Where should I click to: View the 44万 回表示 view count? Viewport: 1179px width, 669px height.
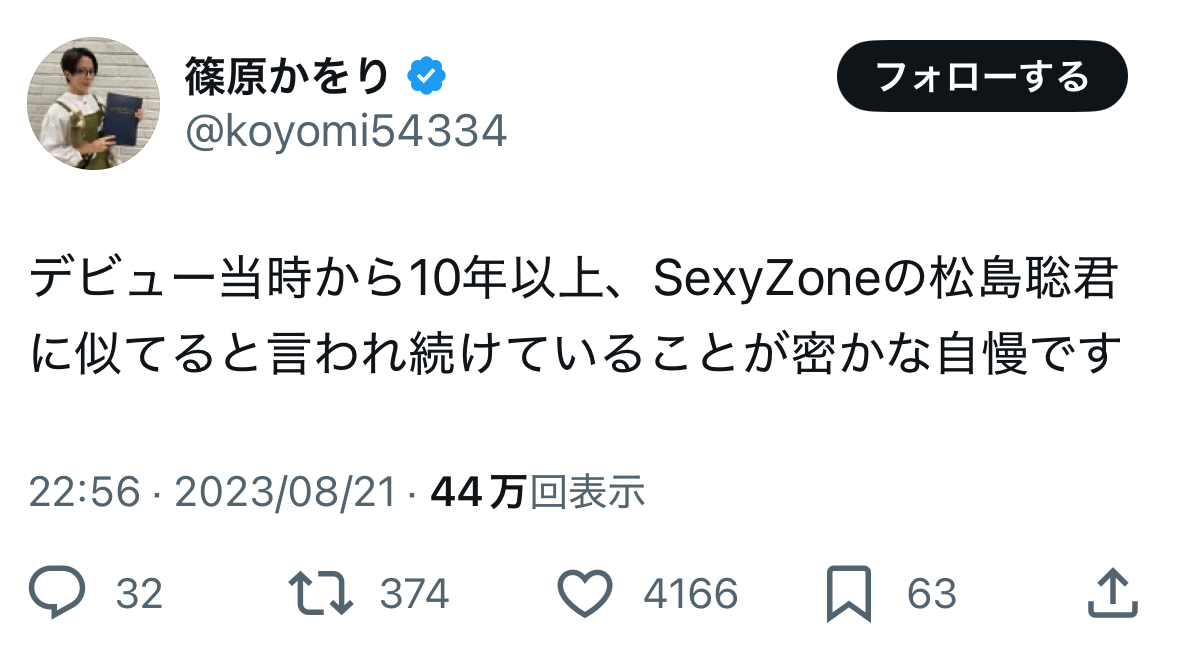coord(538,492)
